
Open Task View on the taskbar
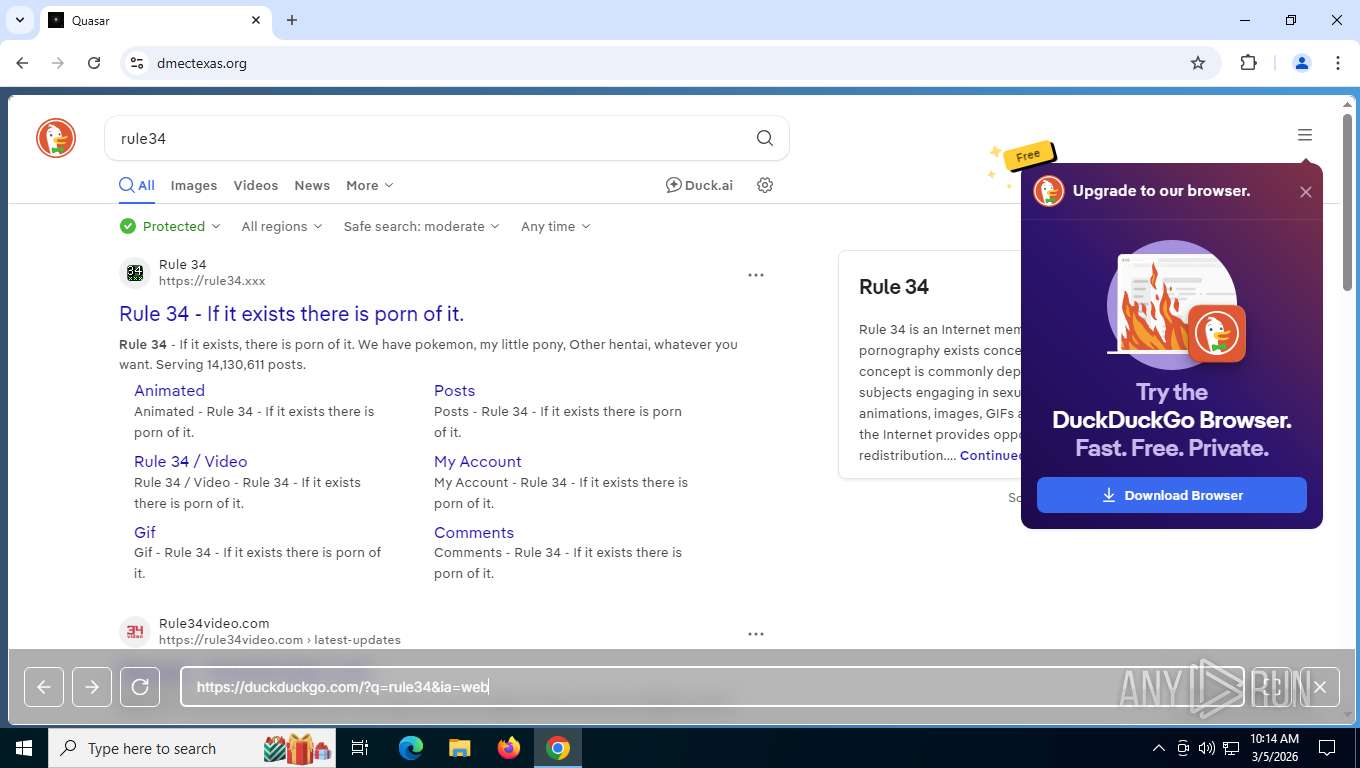361,748
